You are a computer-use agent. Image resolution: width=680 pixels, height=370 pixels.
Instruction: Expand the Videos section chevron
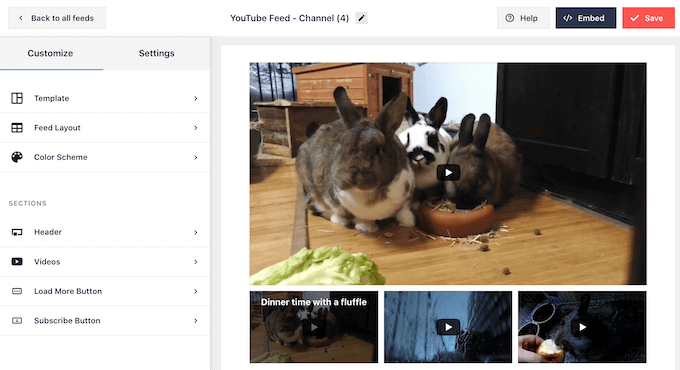[196, 262]
